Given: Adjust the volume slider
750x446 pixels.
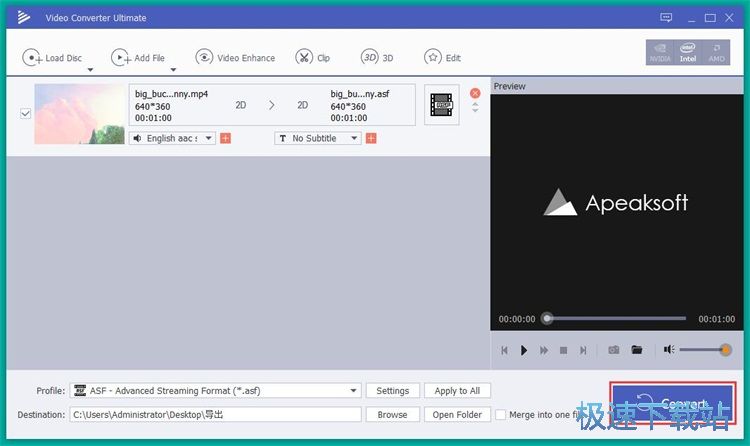Looking at the screenshot, I should [705, 350].
